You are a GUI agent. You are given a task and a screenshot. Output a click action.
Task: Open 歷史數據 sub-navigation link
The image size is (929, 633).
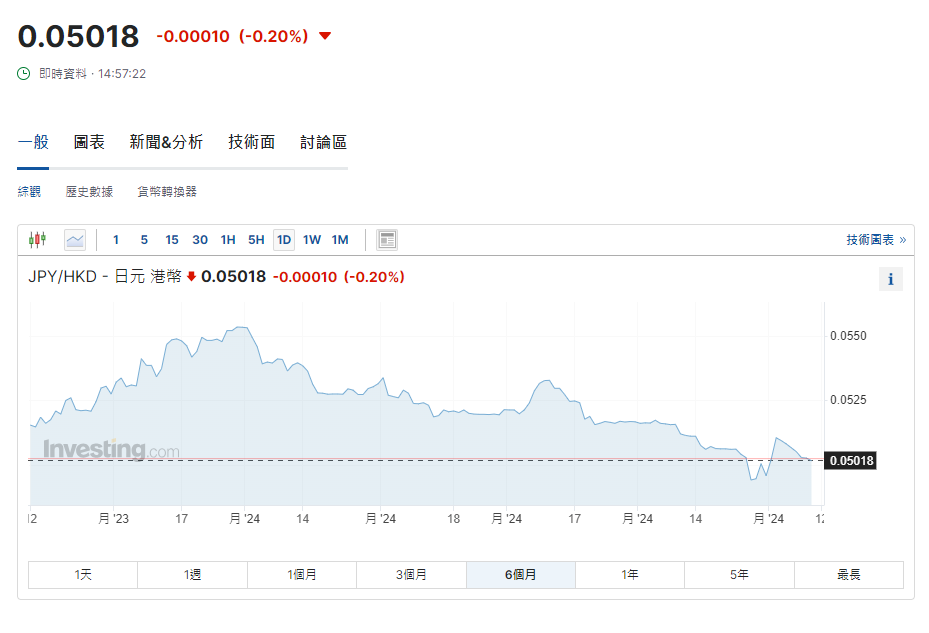(89, 192)
